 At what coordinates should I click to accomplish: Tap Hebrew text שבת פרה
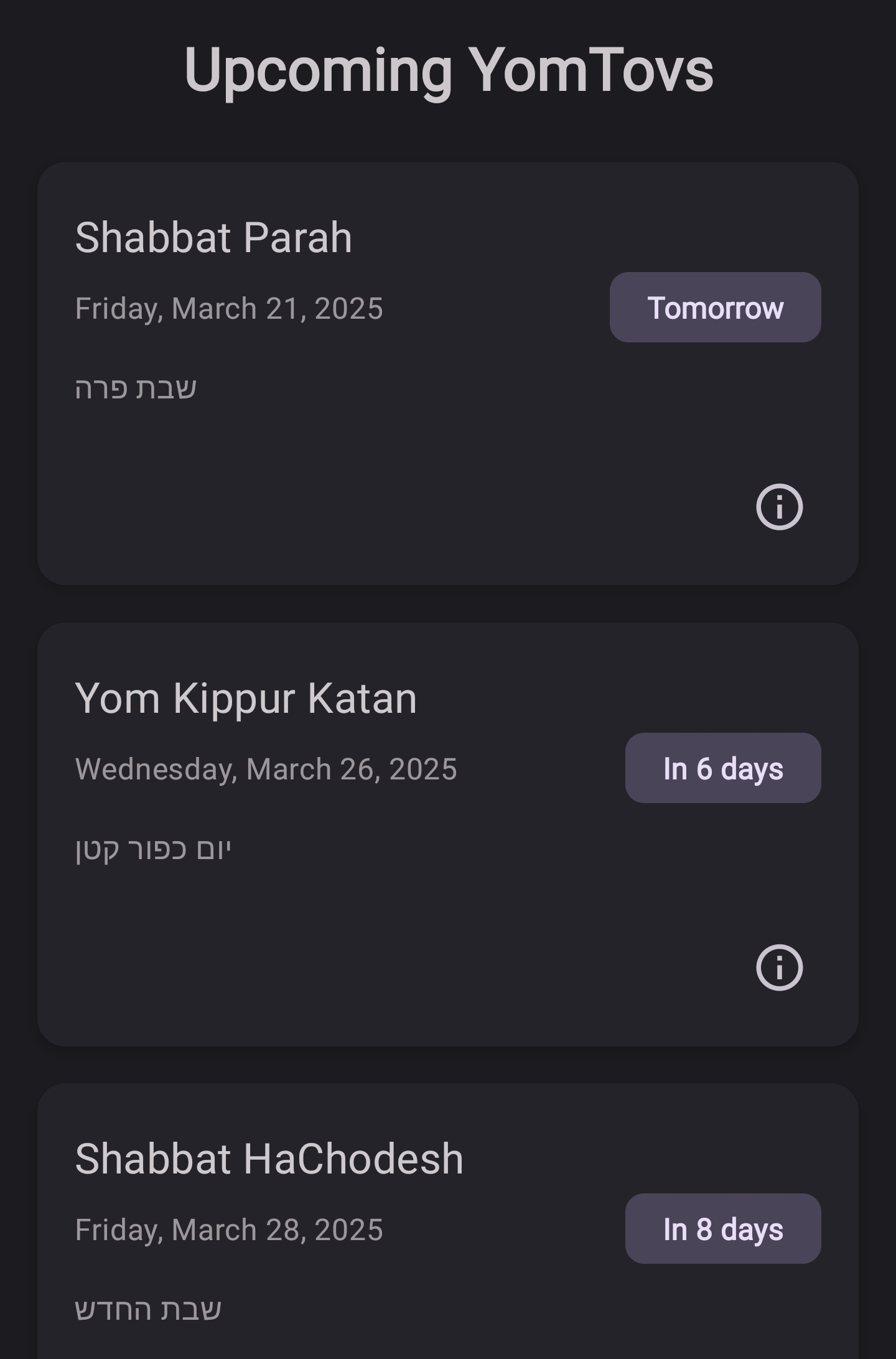click(136, 388)
